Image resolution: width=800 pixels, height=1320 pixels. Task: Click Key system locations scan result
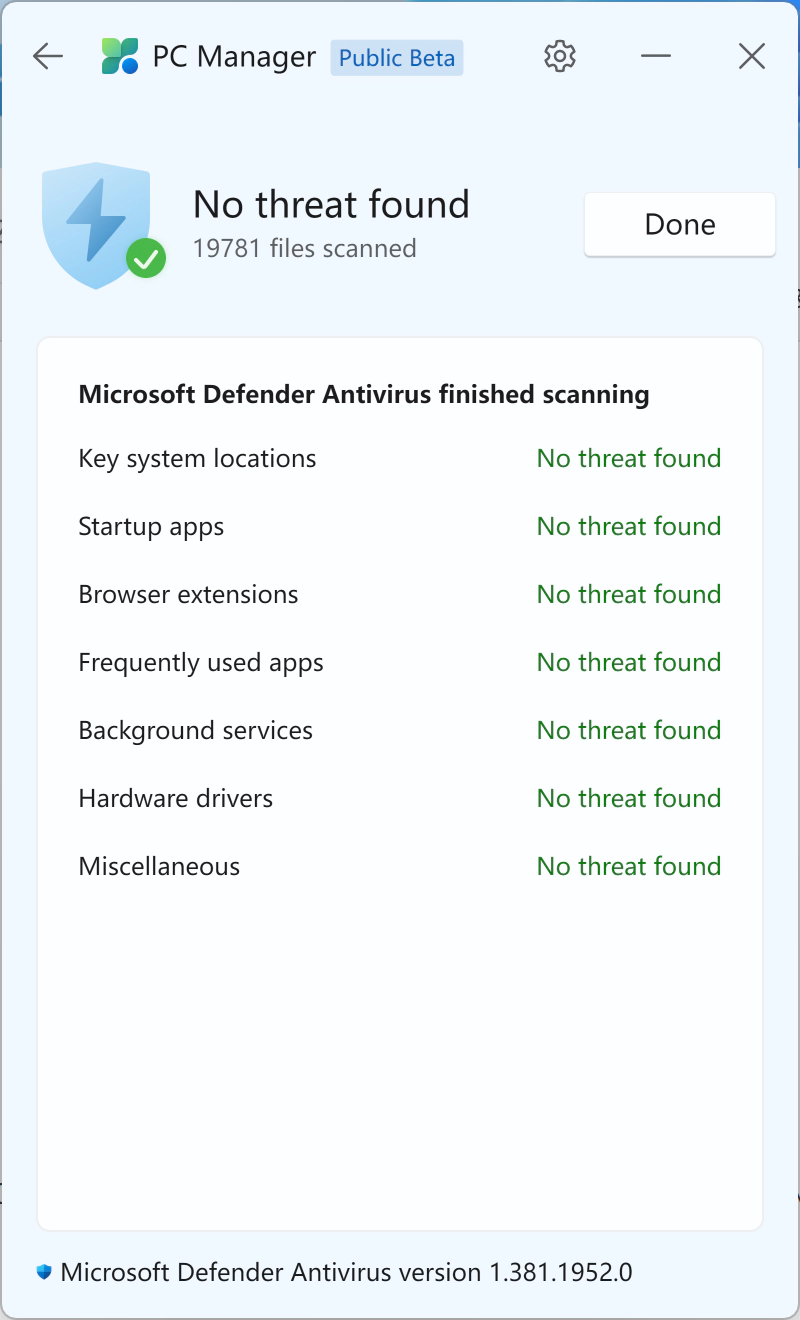pyautogui.click(x=629, y=458)
